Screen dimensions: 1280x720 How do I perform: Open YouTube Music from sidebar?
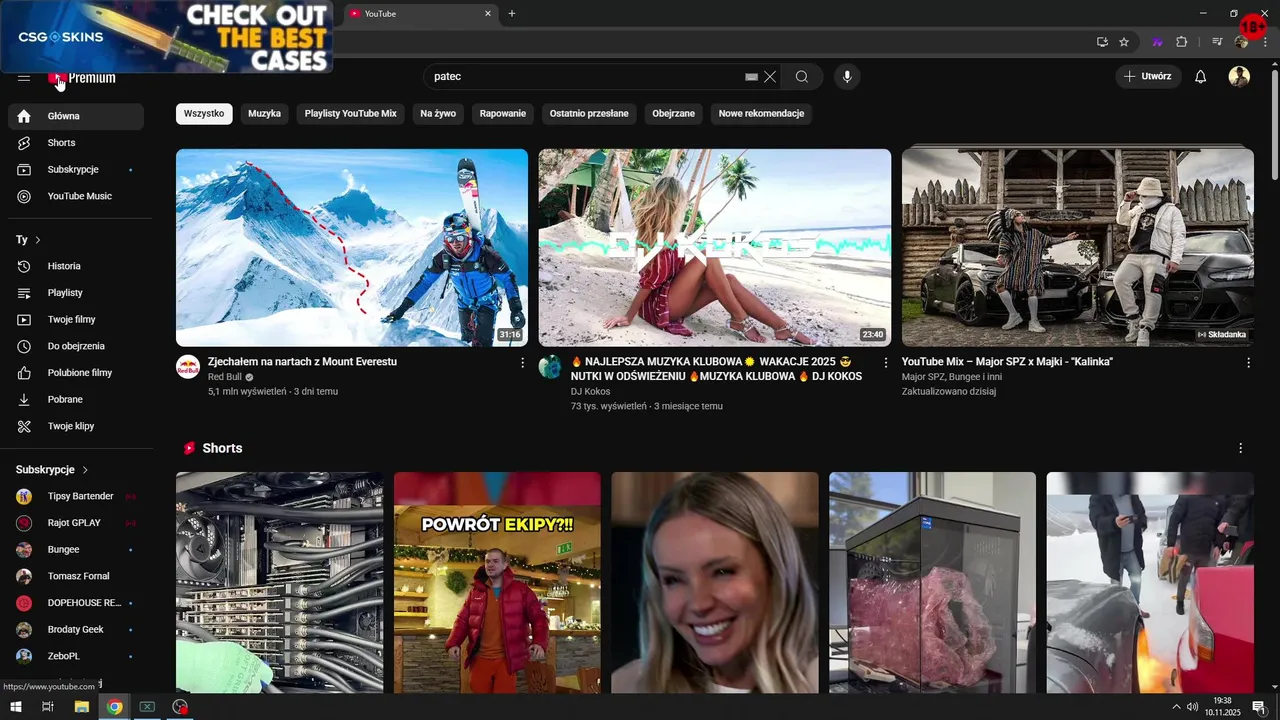76,196
